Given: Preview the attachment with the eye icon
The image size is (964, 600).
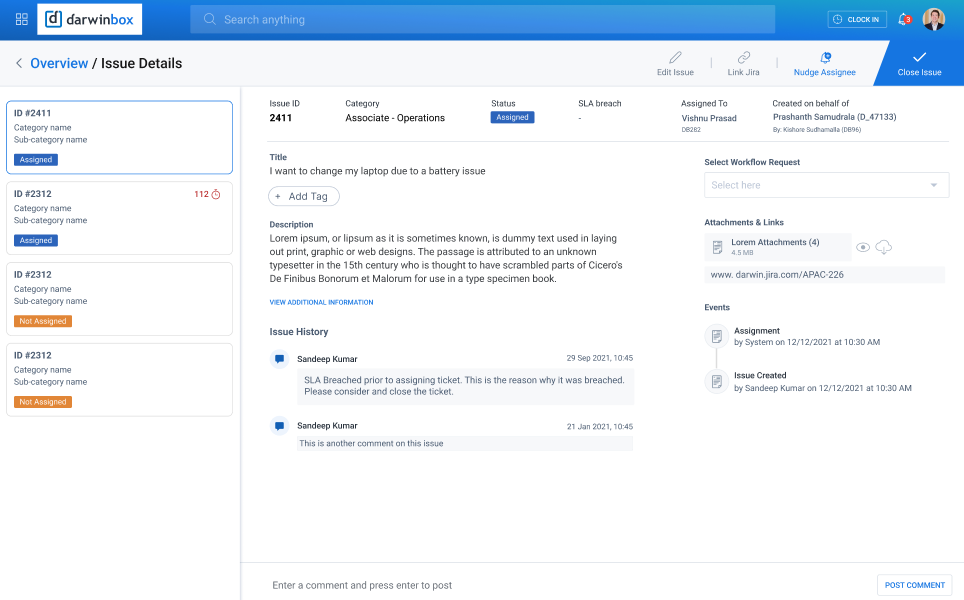Looking at the screenshot, I should tap(861, 246).
